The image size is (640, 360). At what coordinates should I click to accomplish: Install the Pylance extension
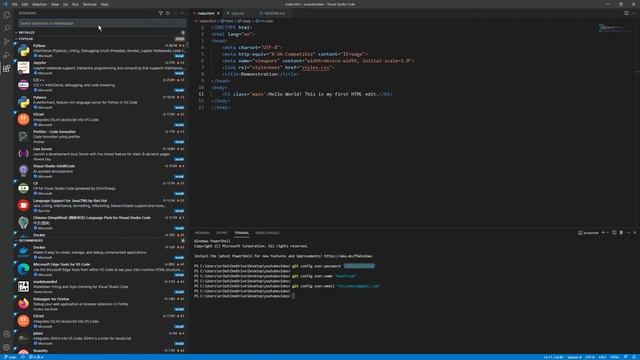tap(179, 107)
